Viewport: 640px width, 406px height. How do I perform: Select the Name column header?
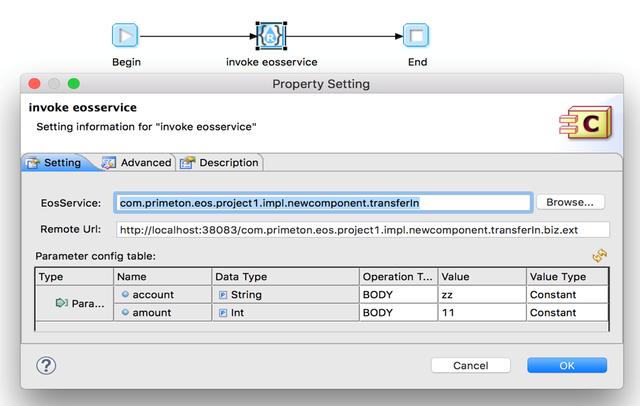(162, 277)
